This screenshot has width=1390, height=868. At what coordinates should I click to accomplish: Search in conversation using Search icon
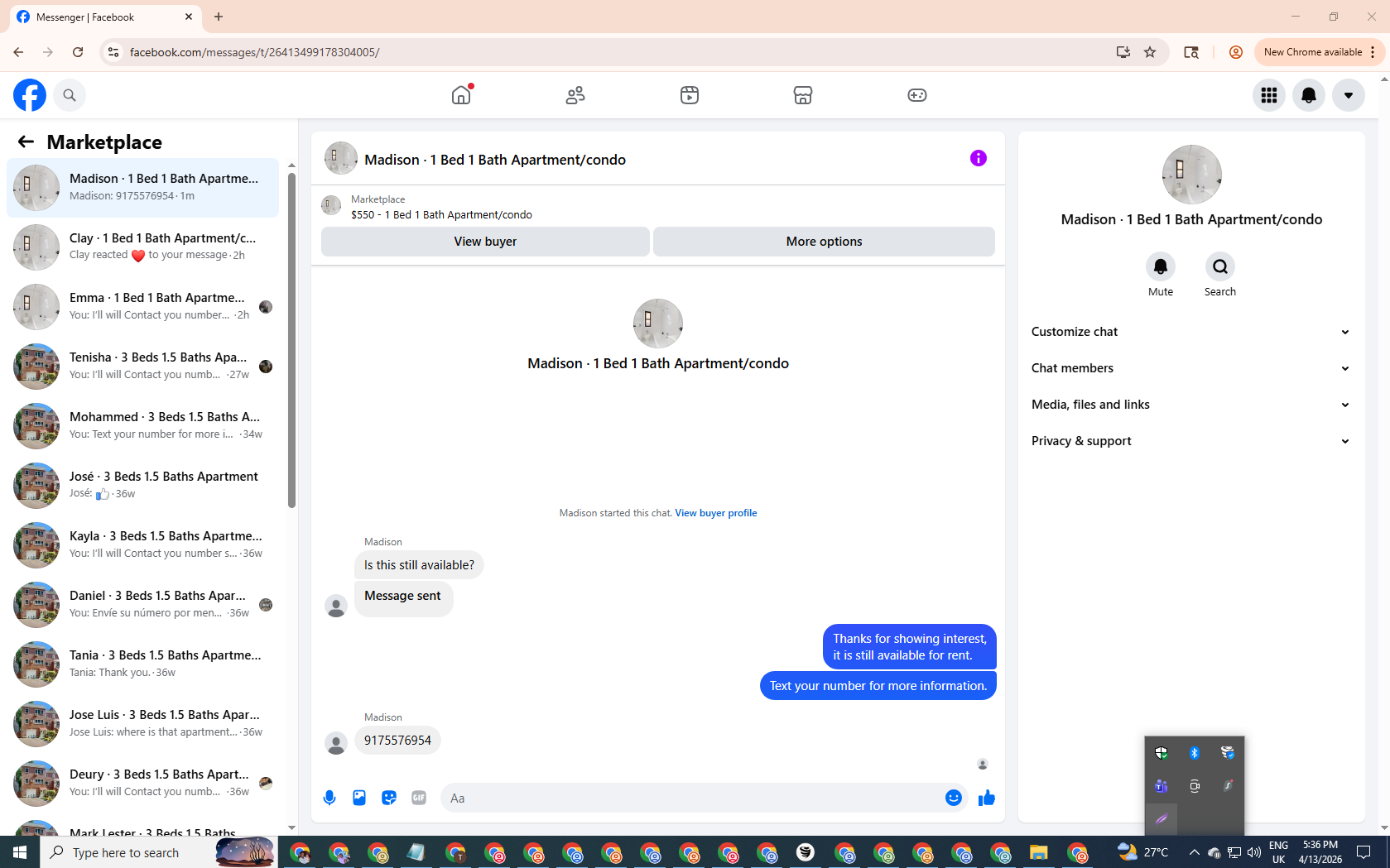coord(1220,266)
